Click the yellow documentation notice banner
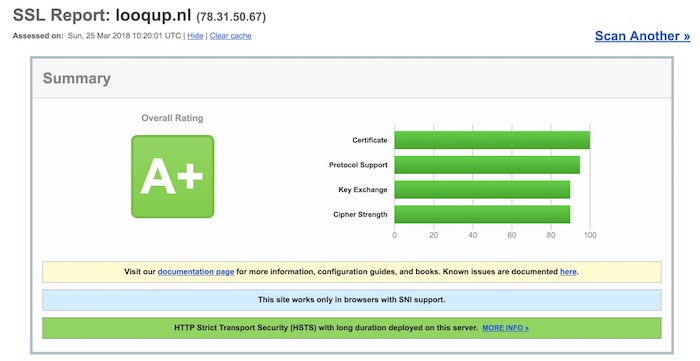This screenshot has height=361, width=700. click(352, 272)
